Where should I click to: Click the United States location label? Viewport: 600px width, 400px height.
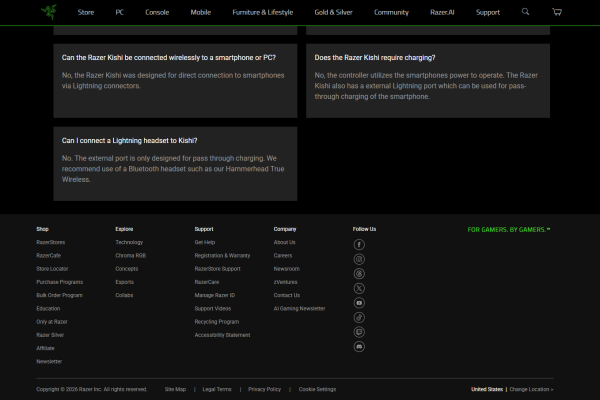coord(487,389)
